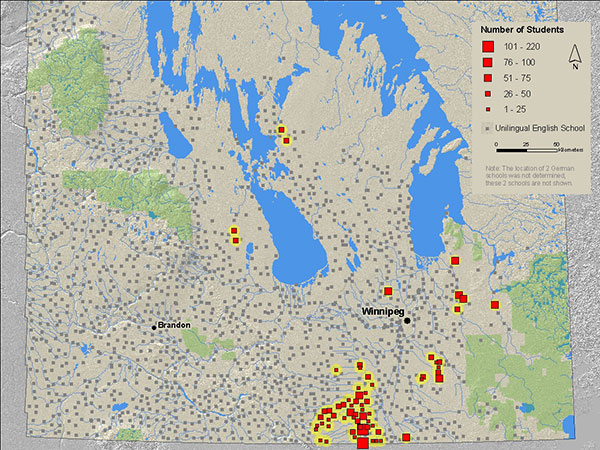
Task: Click the Unilingual English School legend label
Action: pyautogui.click(x=535, y=128)
